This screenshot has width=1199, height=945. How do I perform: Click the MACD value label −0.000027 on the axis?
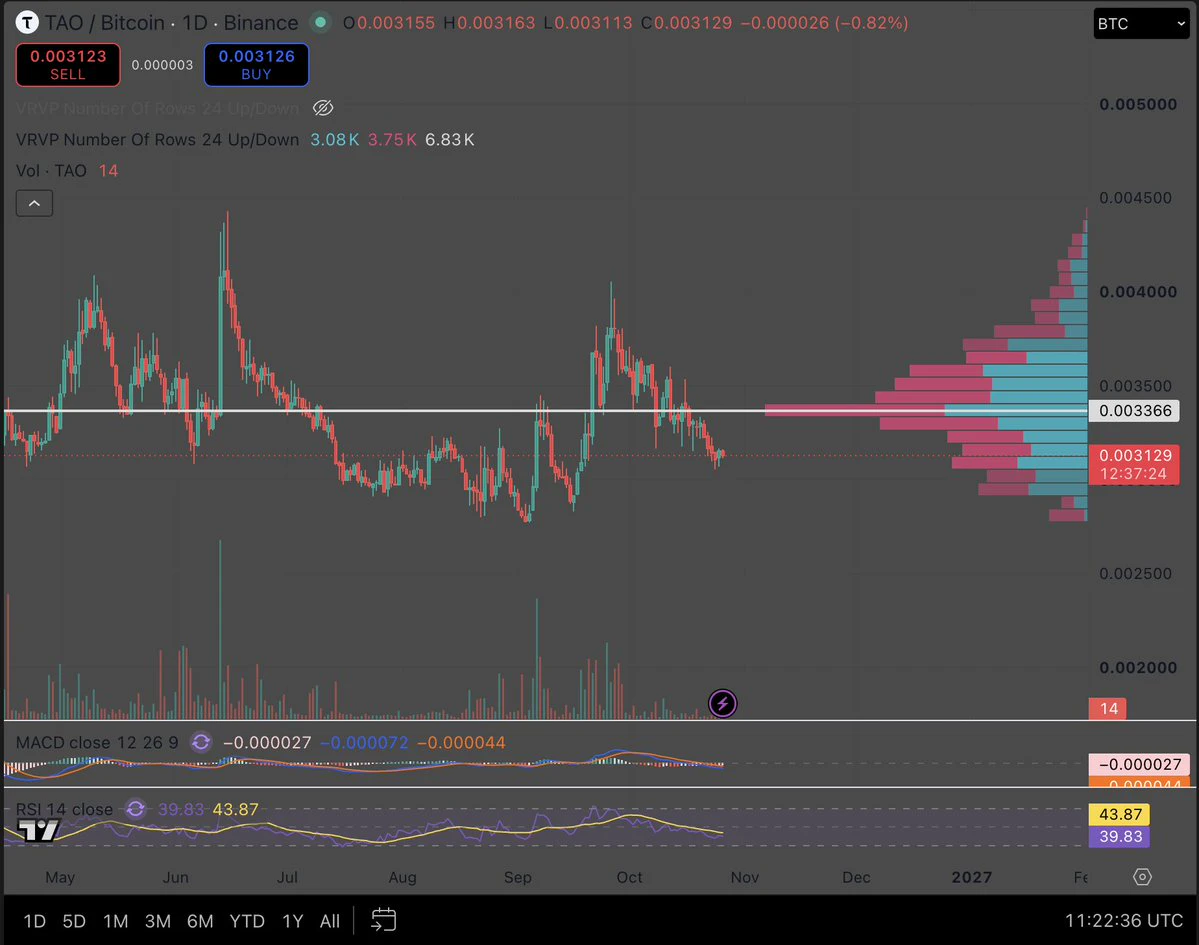[1139, 765]
